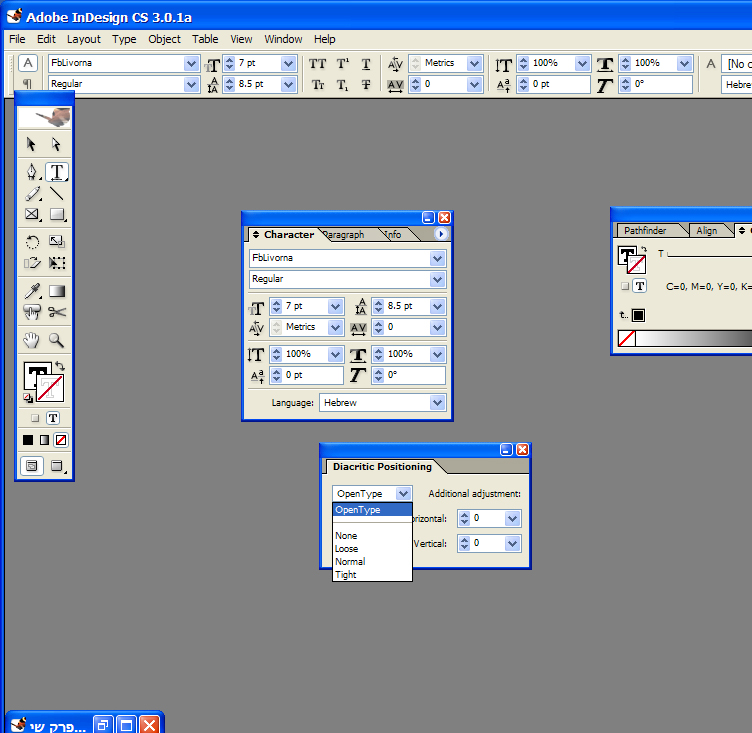The image size is (752, 733).
Task: Open font size dropdown in Character panel
Action: (x=335, y=306)
